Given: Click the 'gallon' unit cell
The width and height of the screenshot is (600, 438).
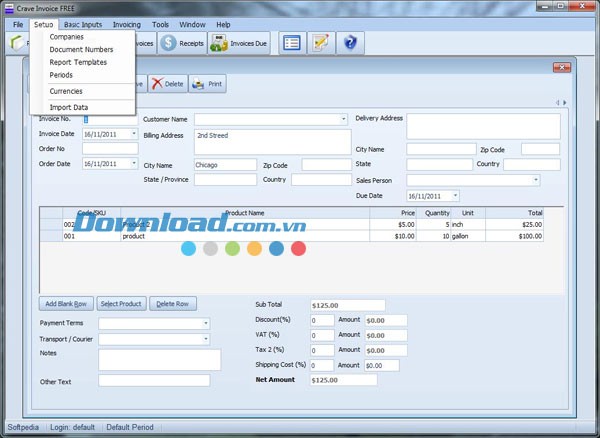Looking at the screenshot, I should (468, 236).
